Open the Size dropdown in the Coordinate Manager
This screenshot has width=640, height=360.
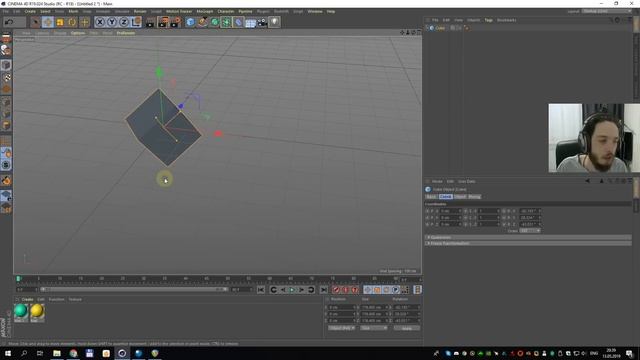(x=373, y=328)
